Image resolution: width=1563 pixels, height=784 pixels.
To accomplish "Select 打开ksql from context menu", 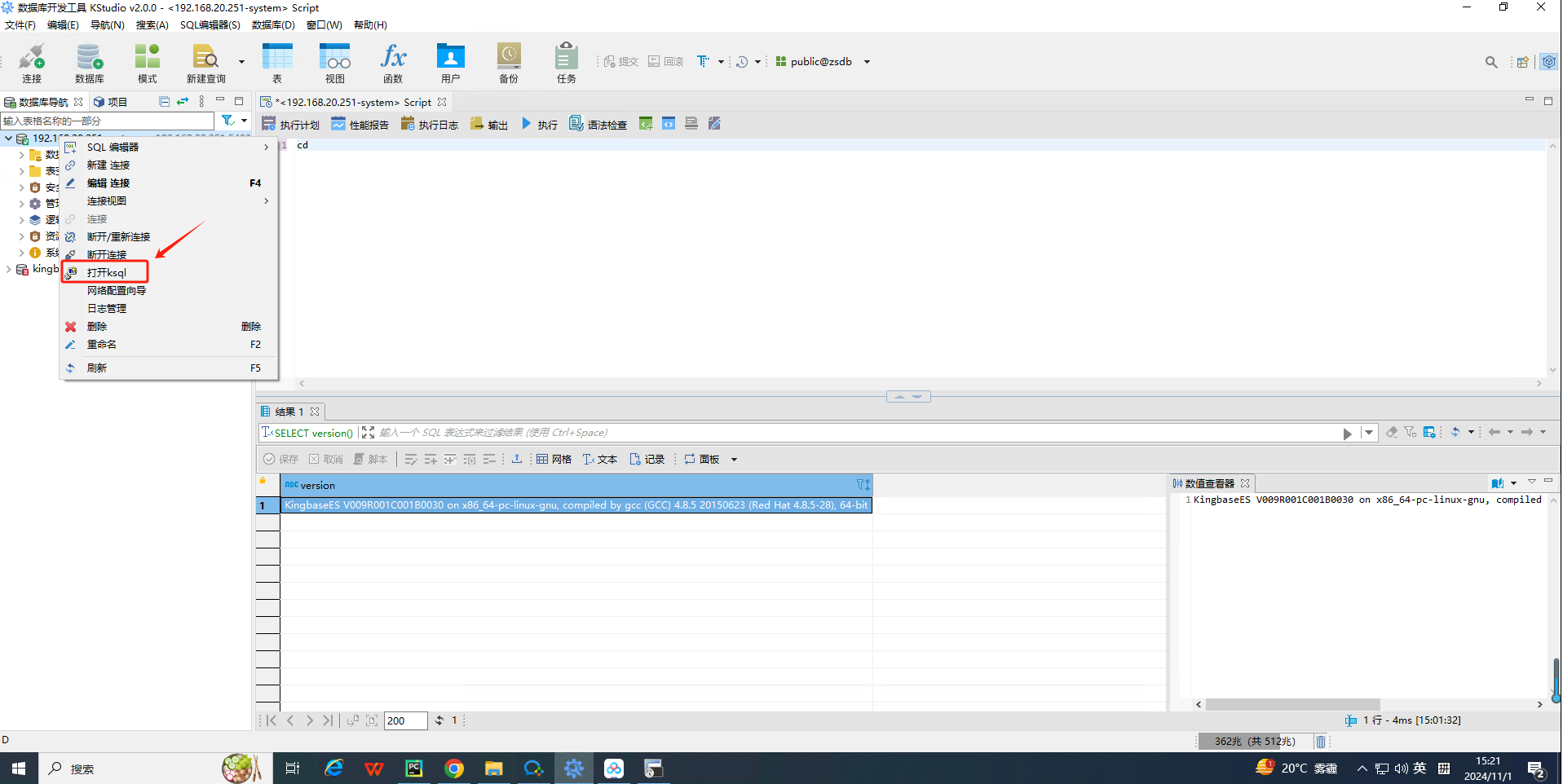I will (x=107, y=272).
